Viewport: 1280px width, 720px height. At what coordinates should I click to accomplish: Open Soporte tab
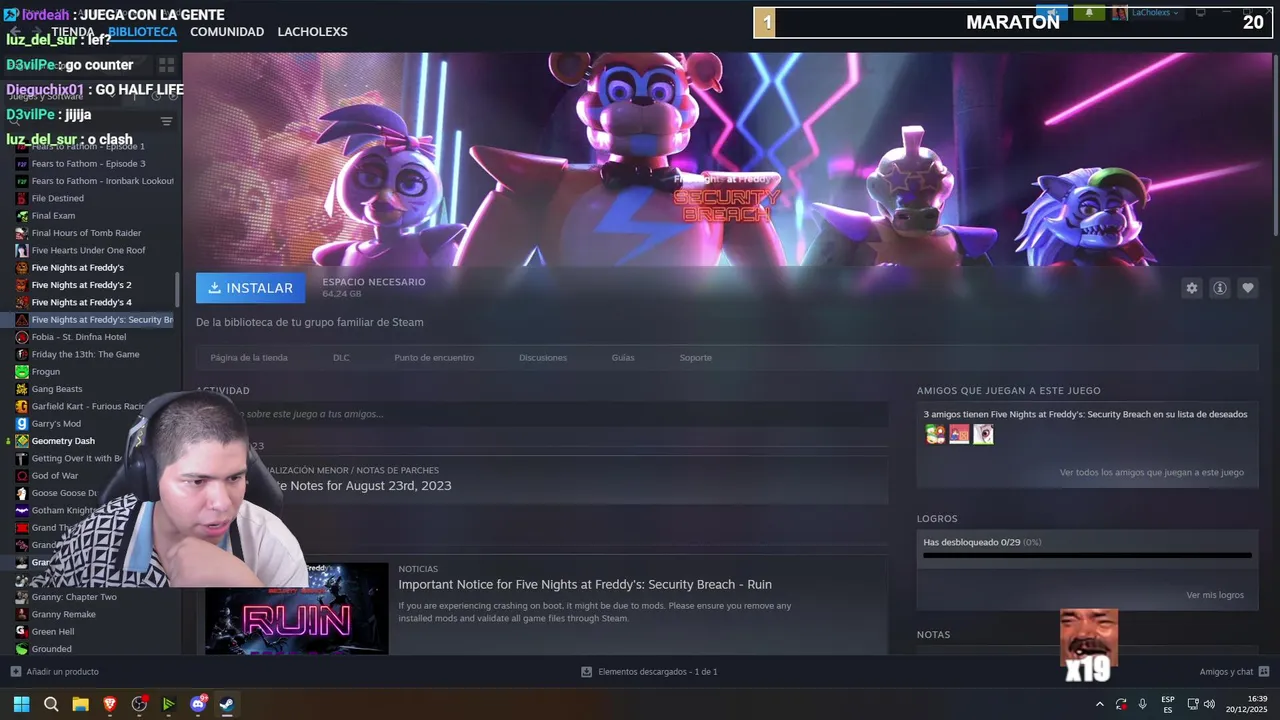tap(696, 358)
